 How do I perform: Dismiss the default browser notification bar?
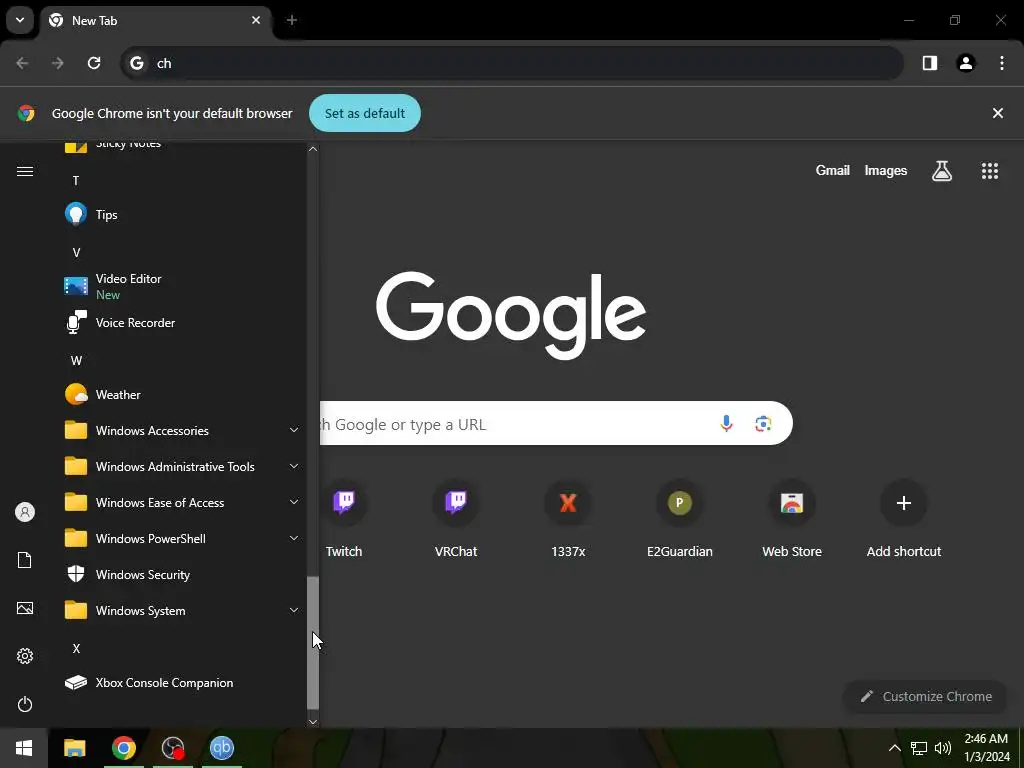(998, 113)
